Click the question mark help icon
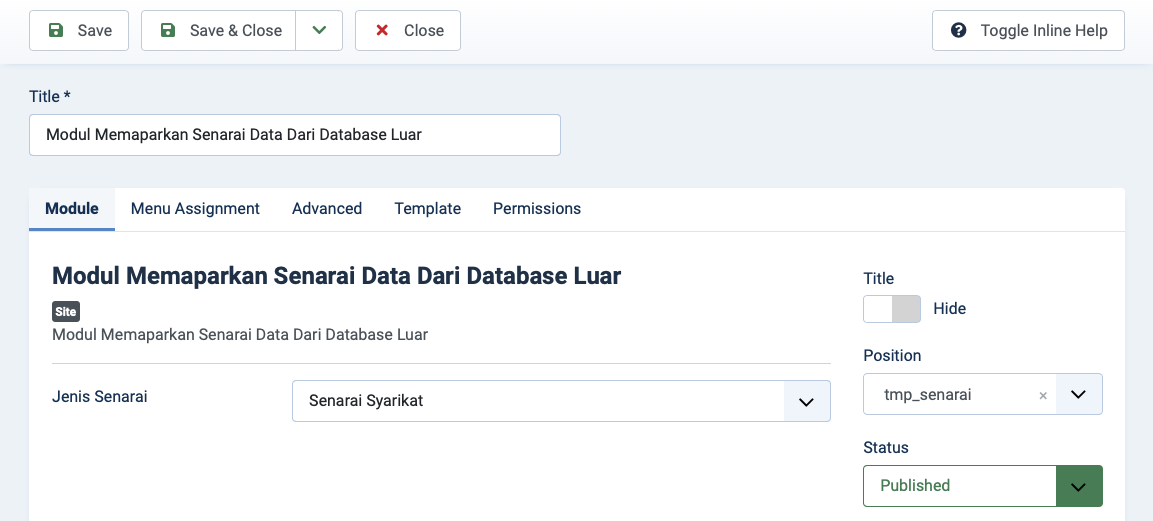Screen dimensions: 1153x521 pyautogui.click(x=958, y=31)
